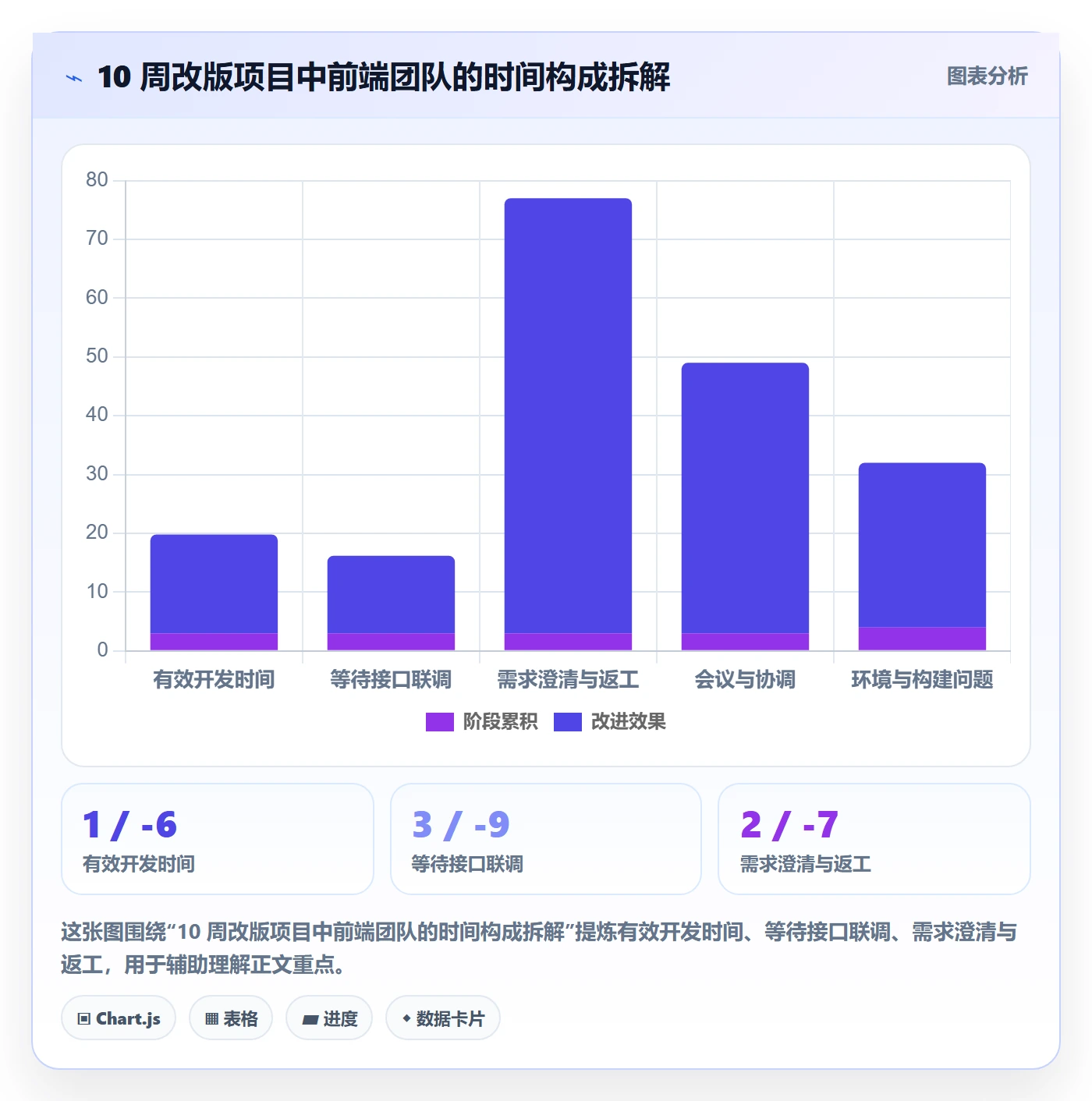Viewport: 1092px width, 1101px height.
Task: Click the 图表分析 label in header
Action: [x=987, y=76]
